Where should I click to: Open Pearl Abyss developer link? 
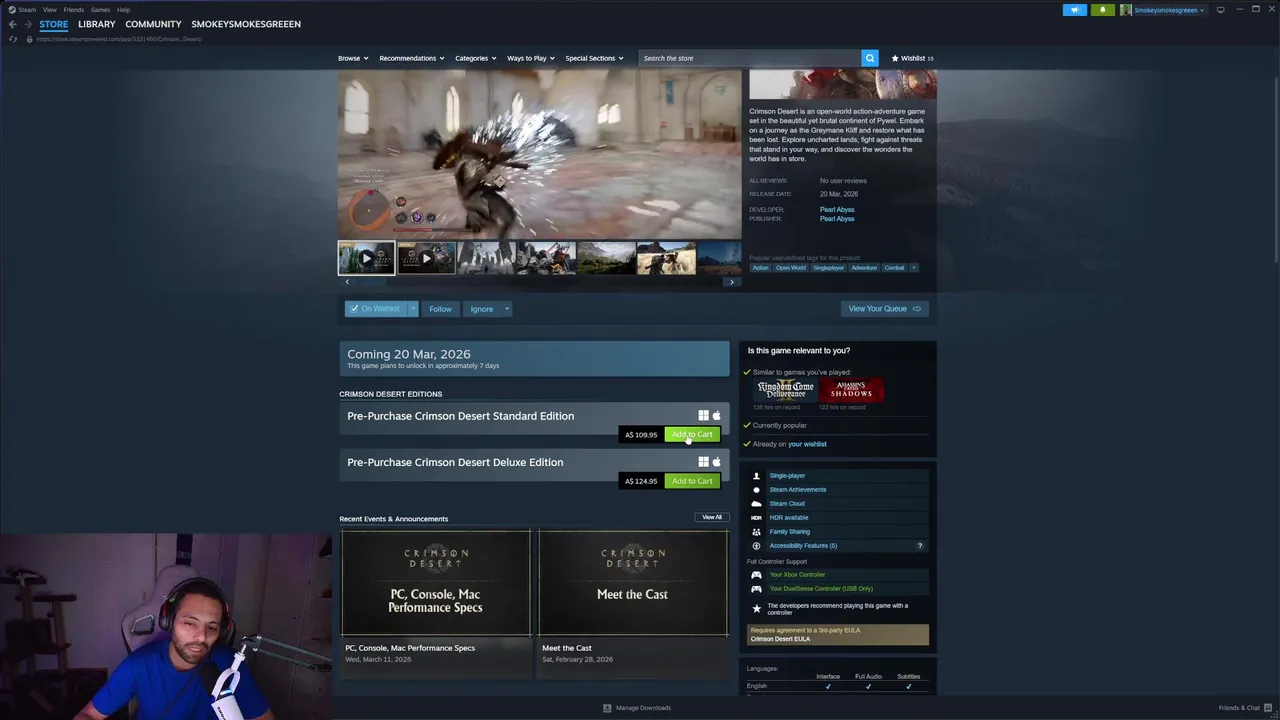tap(837, 210)
